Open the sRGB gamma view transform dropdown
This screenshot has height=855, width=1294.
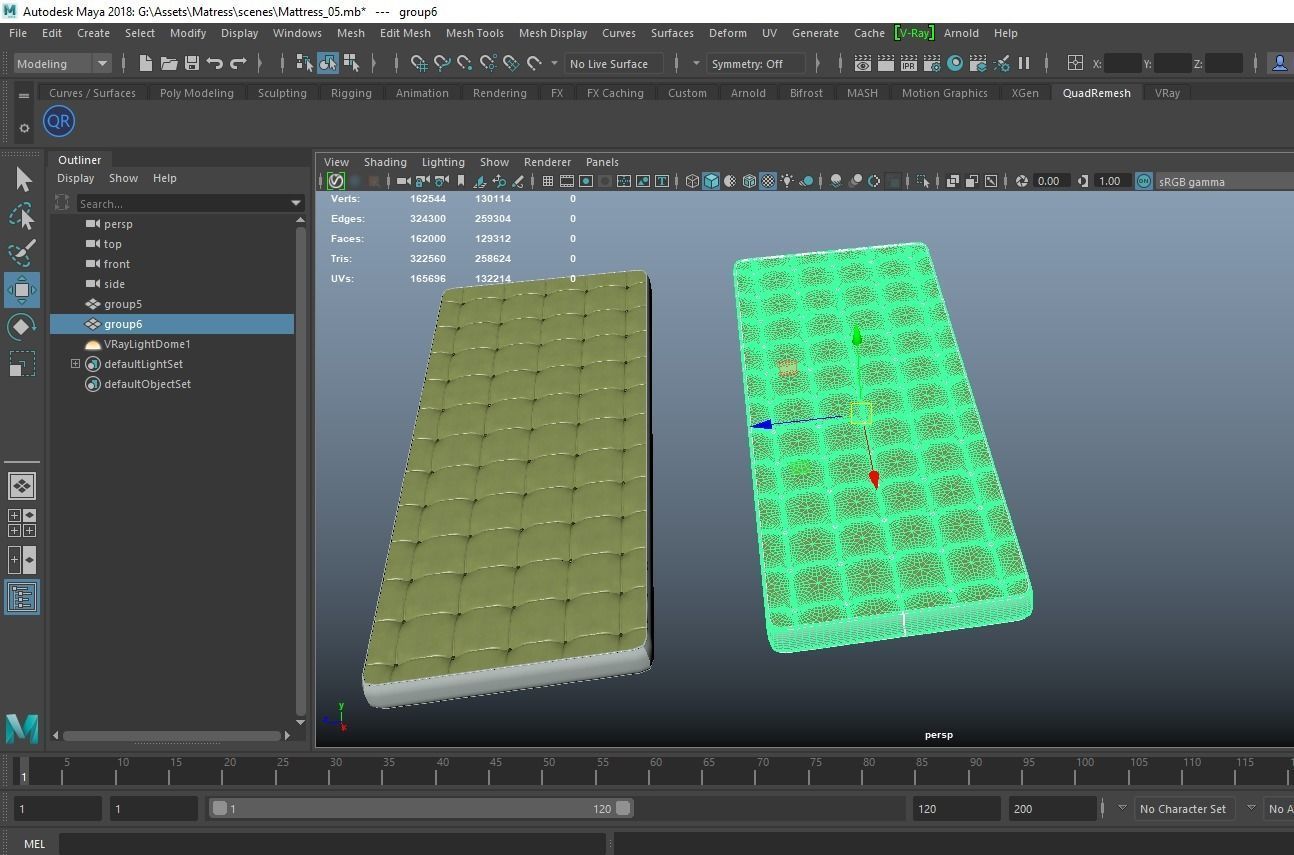[x=1224, y=181]
